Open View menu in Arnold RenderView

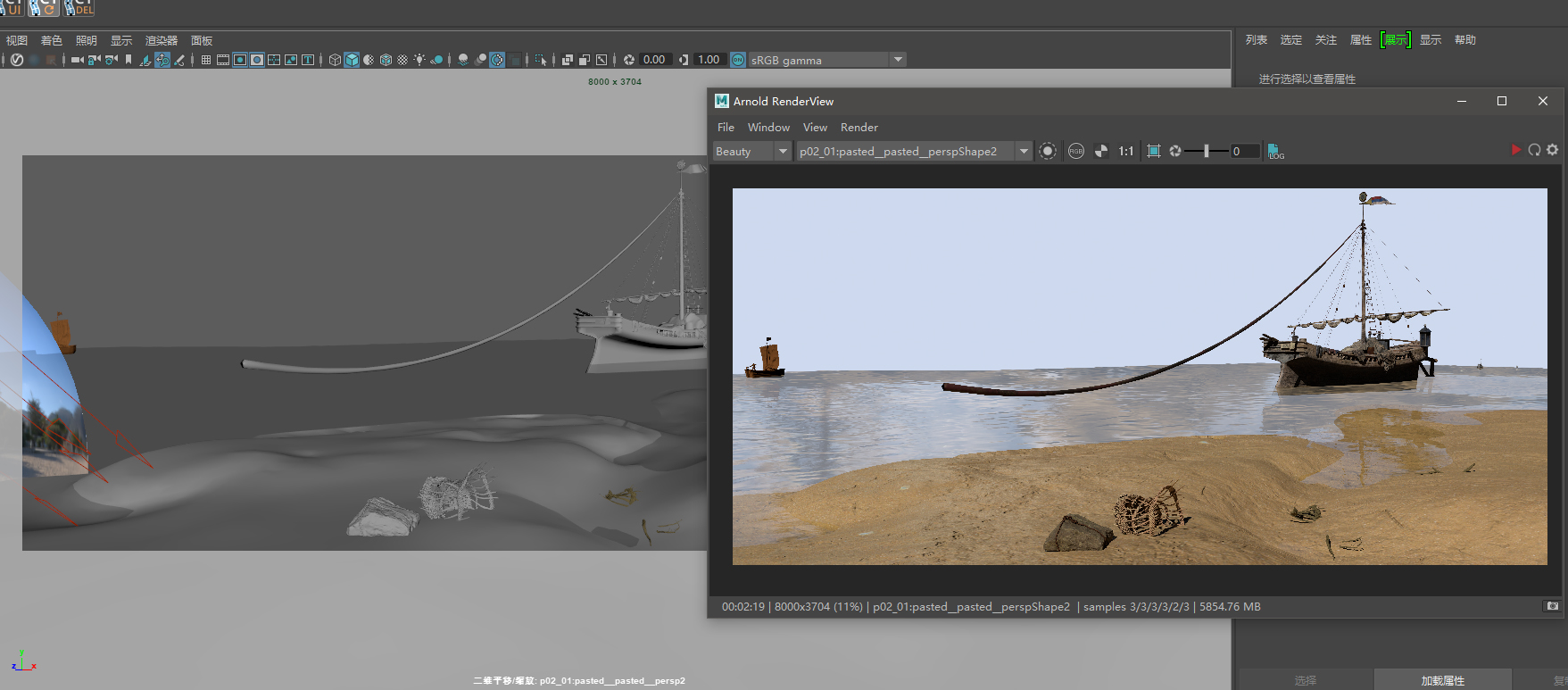(x=815, y=128)
